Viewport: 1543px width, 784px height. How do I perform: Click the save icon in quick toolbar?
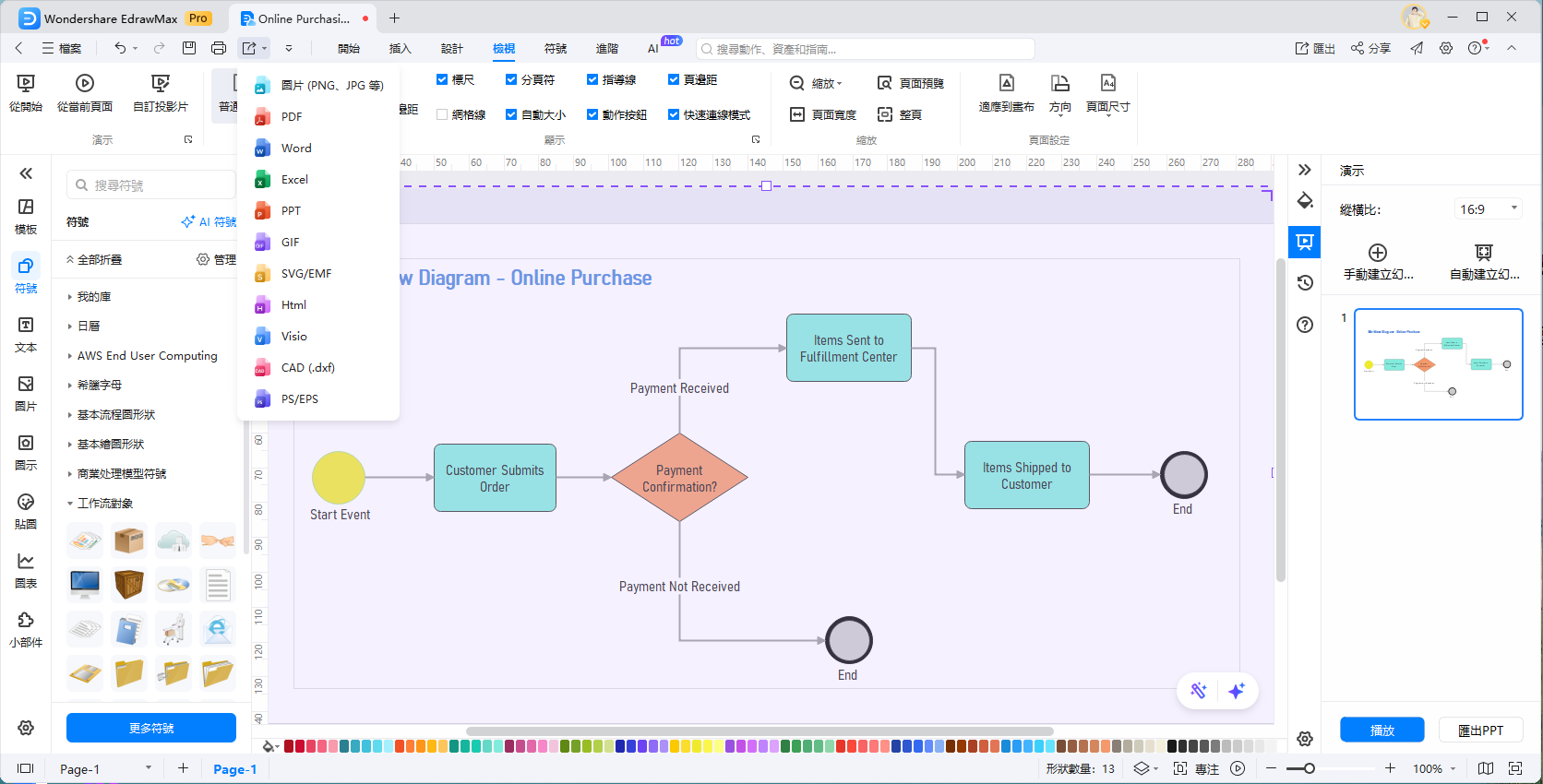[x=189, y=48]
